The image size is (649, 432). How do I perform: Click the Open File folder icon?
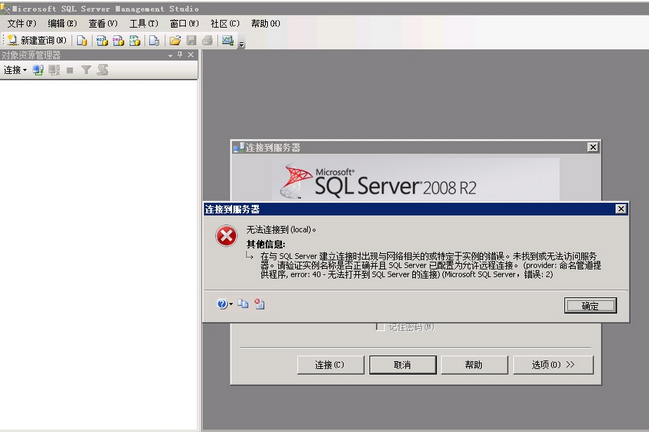click(x=175, y=40)
